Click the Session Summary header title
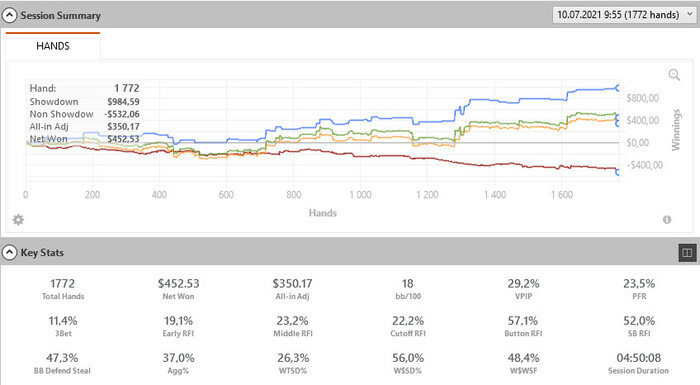Screen dimensions: 700x385 click(60, 16)
